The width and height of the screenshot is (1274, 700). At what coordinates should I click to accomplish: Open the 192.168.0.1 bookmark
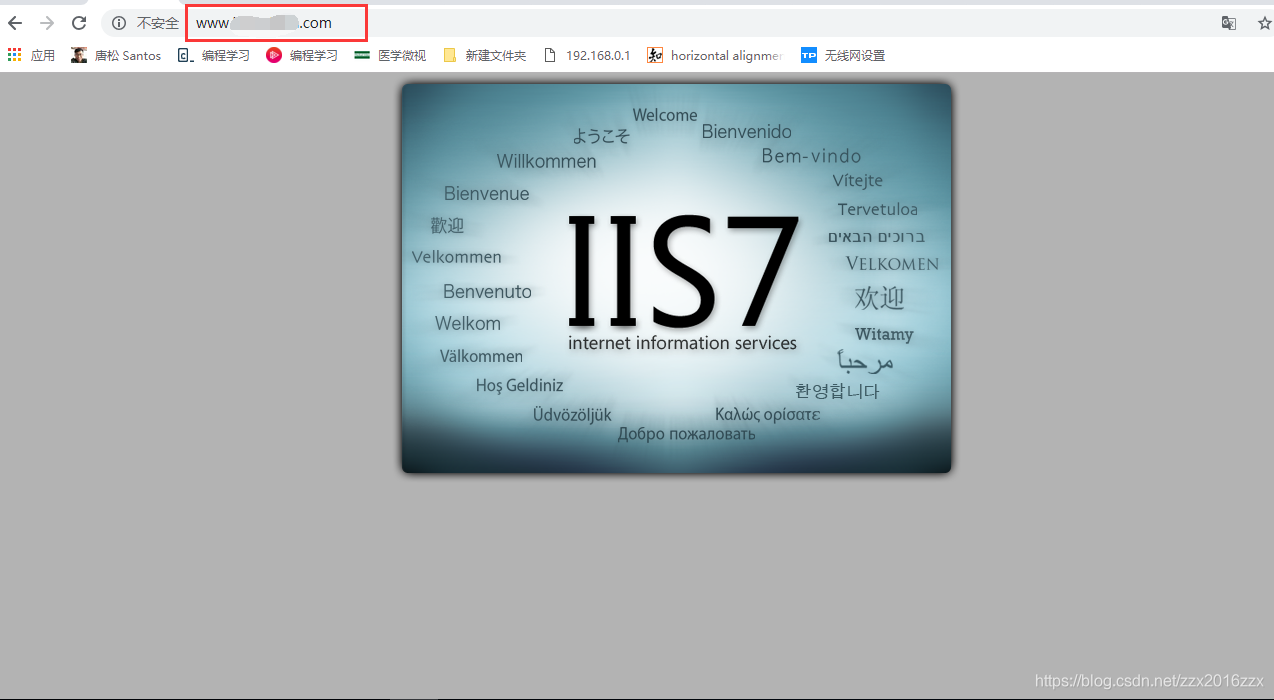coord(587,56)
